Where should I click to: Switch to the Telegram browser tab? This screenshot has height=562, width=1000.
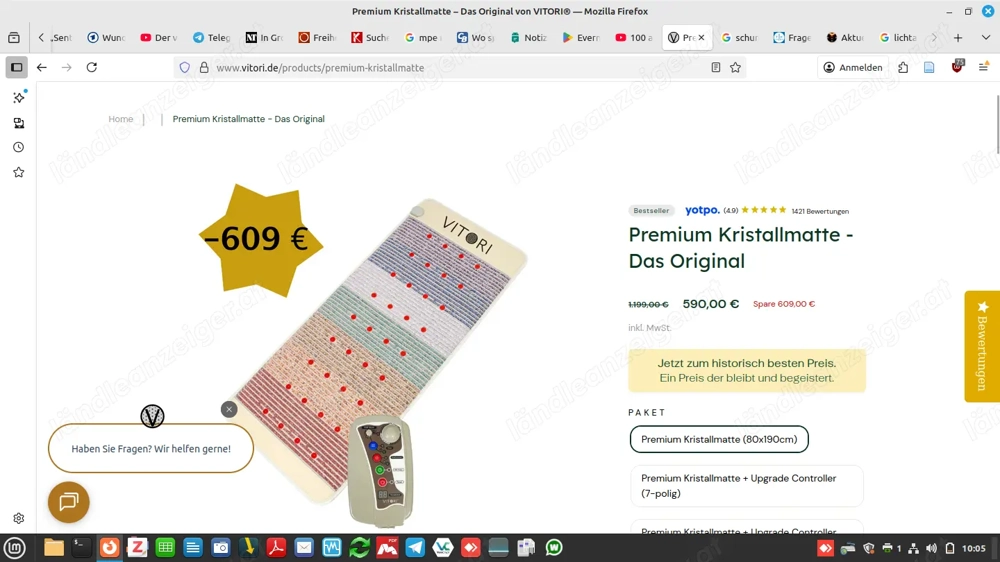point(211,38)
